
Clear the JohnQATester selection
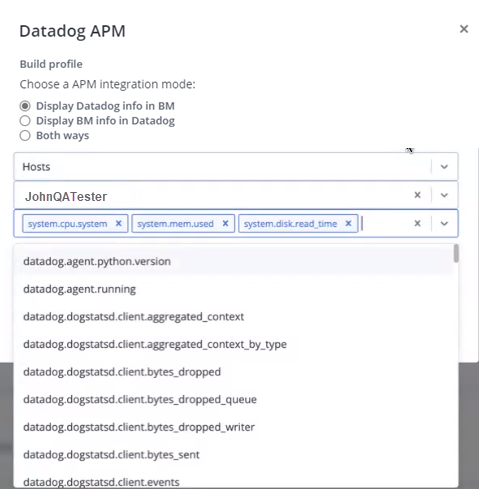(417, 195)
